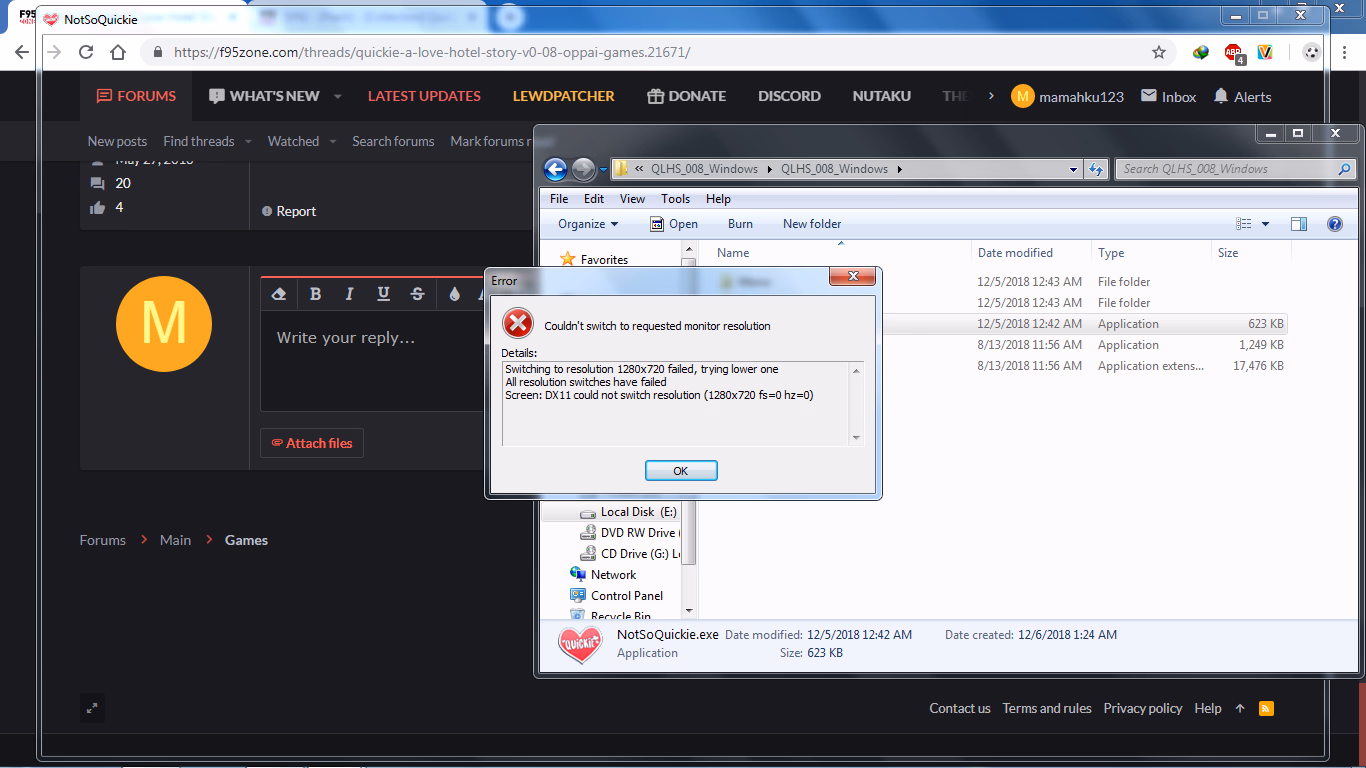Open the Privacy policy link
Screen dimensions: 1366x768
pos(1143,708)
